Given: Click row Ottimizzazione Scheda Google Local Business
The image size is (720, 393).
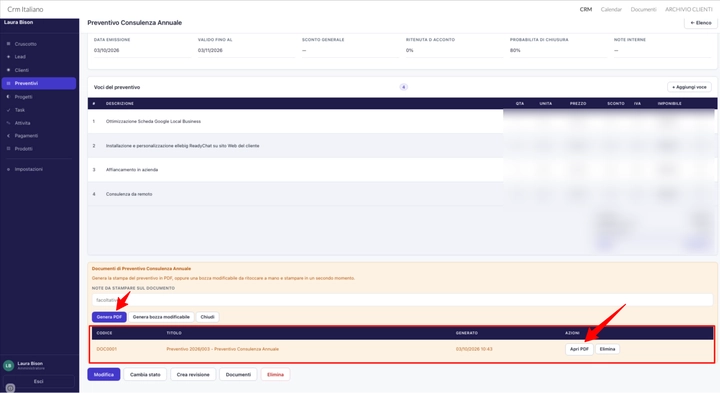Looking at the screenshot, I should pyautogui.click(x=402, y=122).
